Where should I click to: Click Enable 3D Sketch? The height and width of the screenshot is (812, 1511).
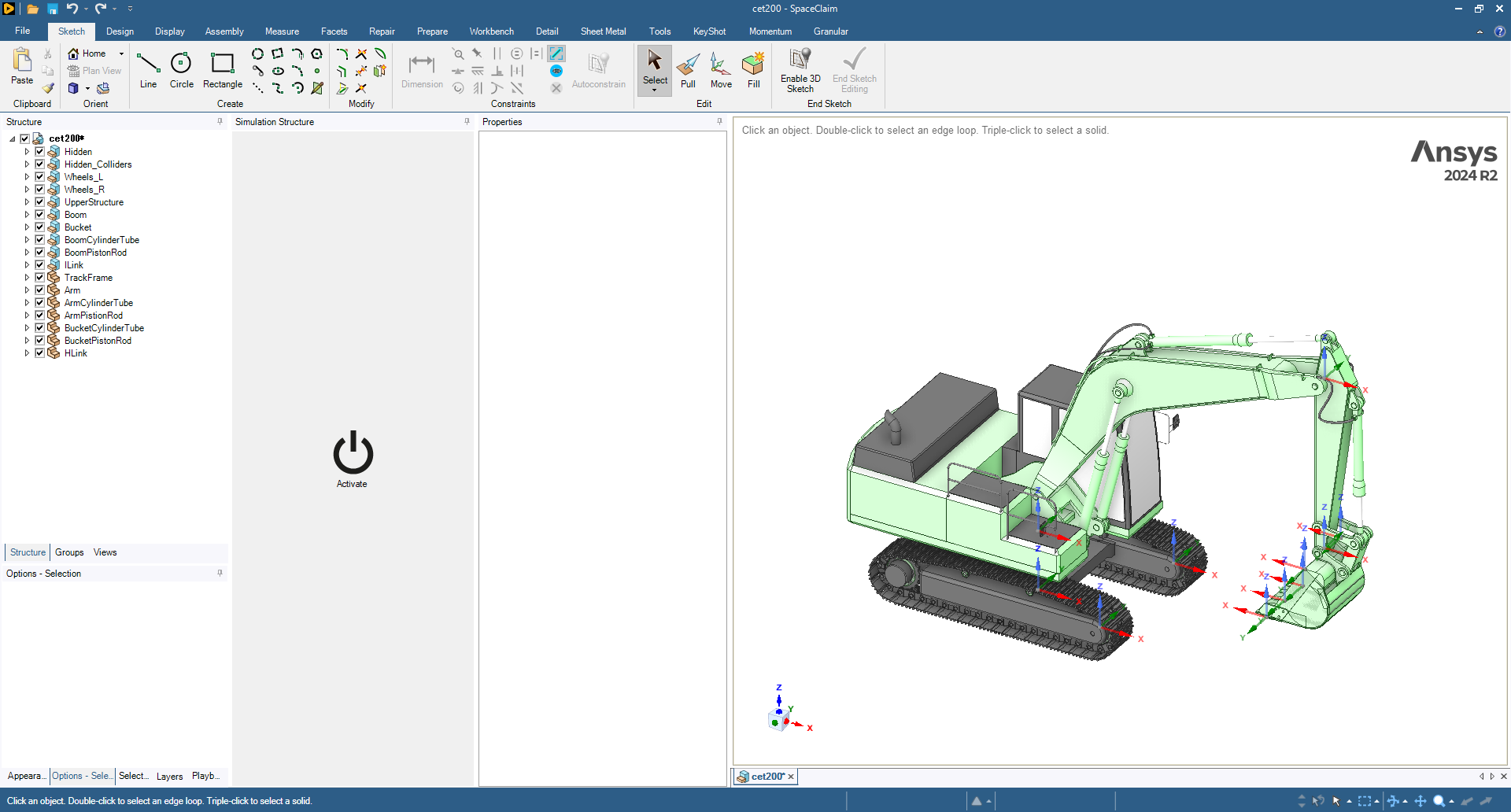pos(800,69)
